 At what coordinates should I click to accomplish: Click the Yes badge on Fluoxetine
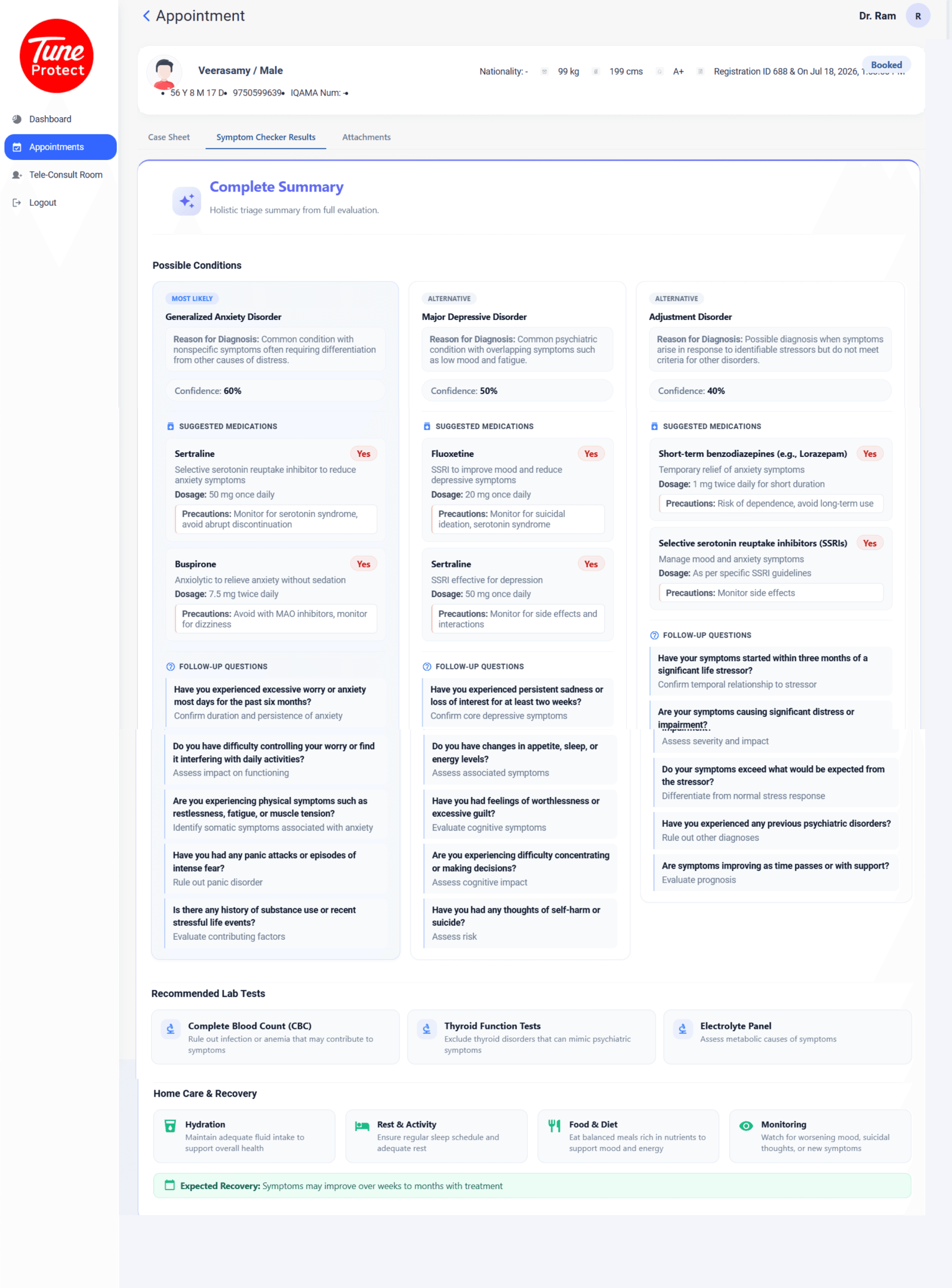coord(591,454)
